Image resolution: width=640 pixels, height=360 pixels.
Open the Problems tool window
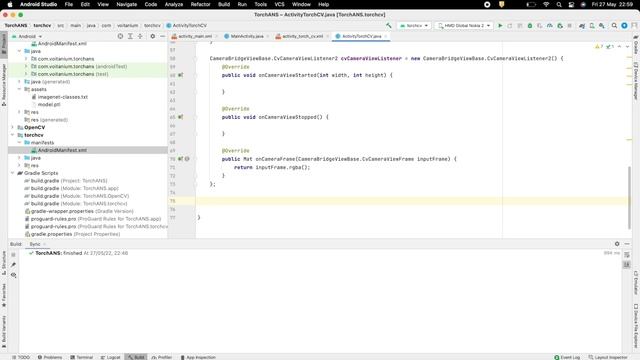pyautogui.click(x=50, y=357)
